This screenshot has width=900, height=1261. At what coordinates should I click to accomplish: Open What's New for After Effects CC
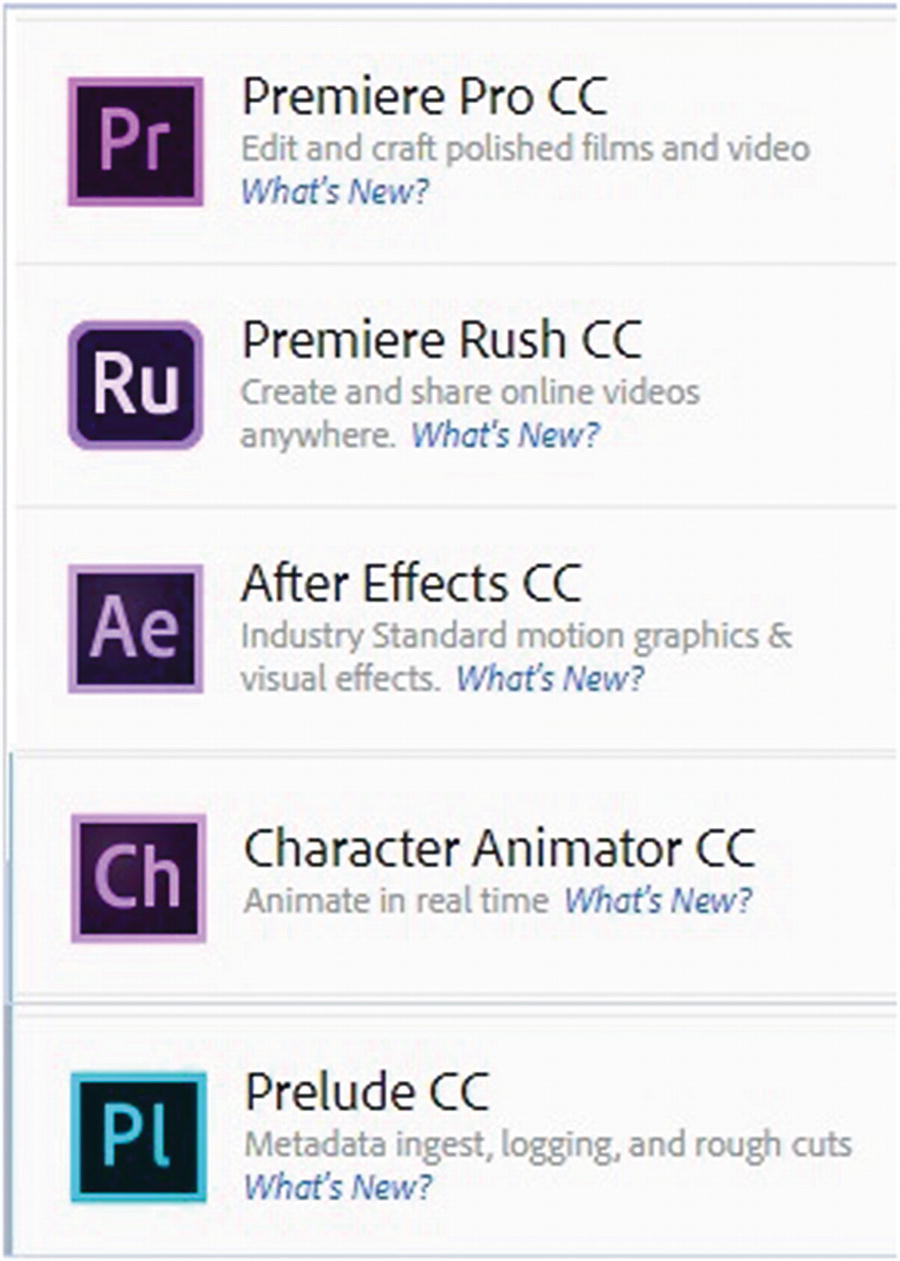tap(550, 679)
